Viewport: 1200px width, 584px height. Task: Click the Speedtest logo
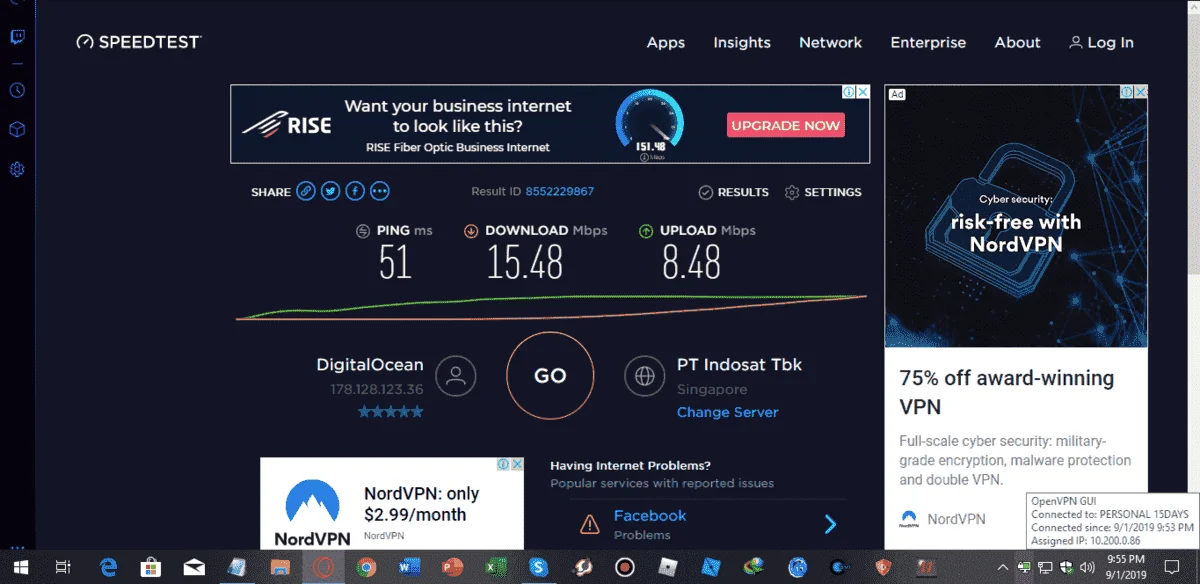coord(139,42)
